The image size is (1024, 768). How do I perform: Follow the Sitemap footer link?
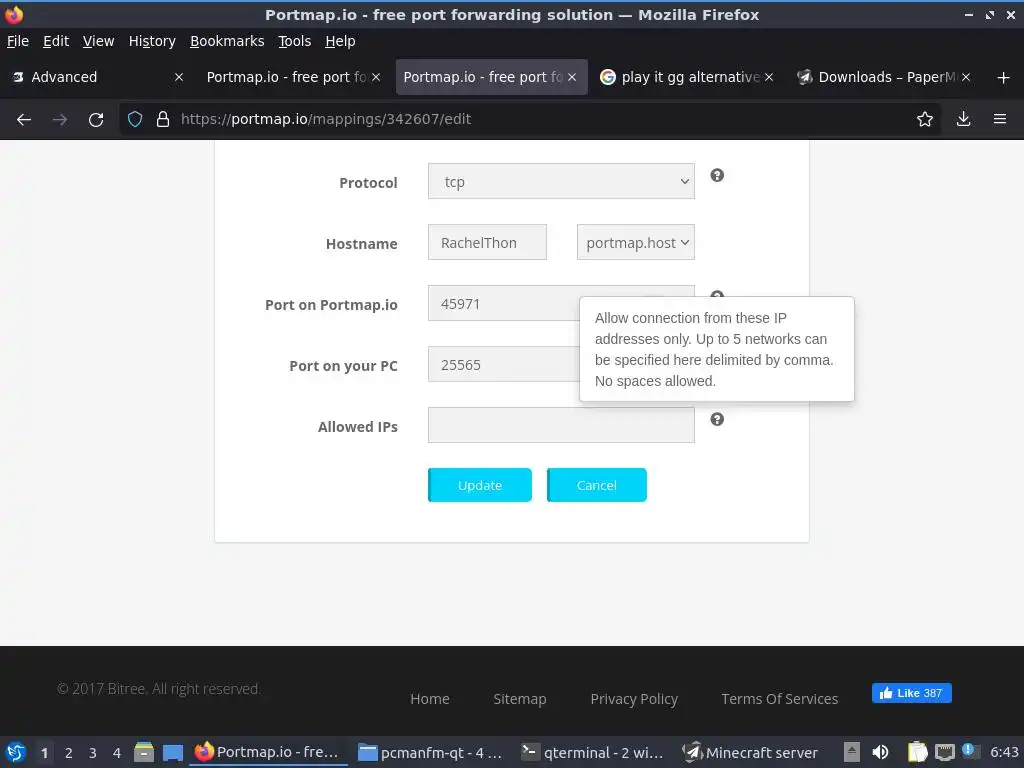tap(520, 699)
